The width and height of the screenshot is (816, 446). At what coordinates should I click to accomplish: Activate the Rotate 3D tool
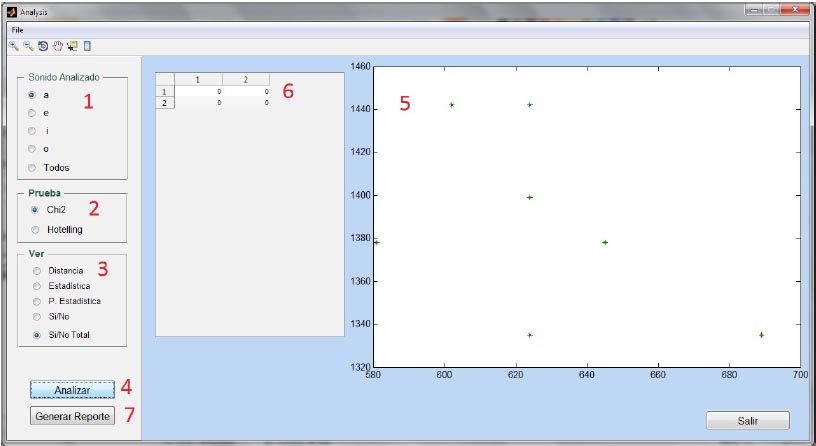pyautogui.click(x=42, y=46)
